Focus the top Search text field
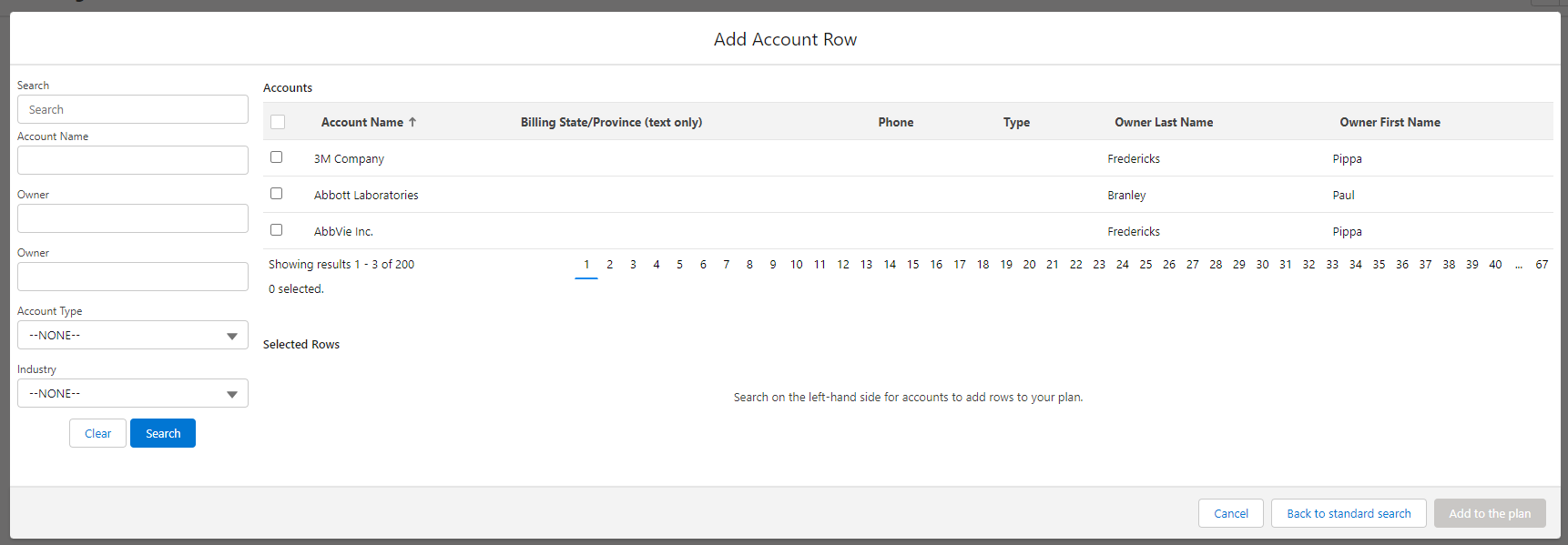 pos(133,110)
